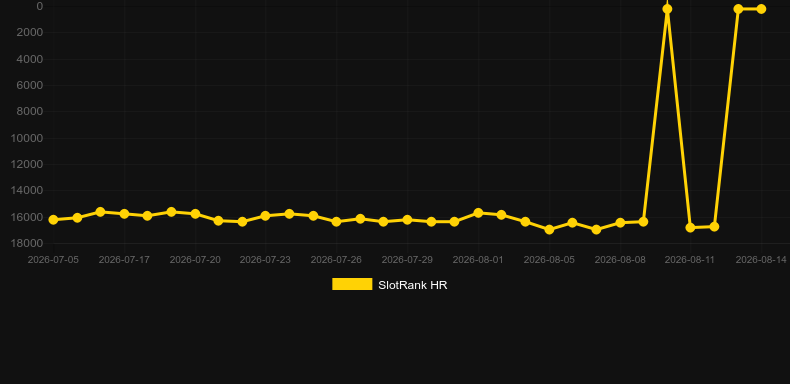The height and width of the screenshot is (384, 790).
Task: Click the point just before the first spike
Action: pos(643,222)
